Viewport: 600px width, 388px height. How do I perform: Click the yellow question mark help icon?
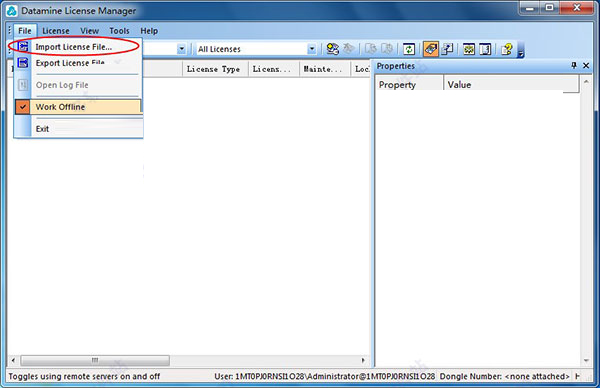[507, 49]
